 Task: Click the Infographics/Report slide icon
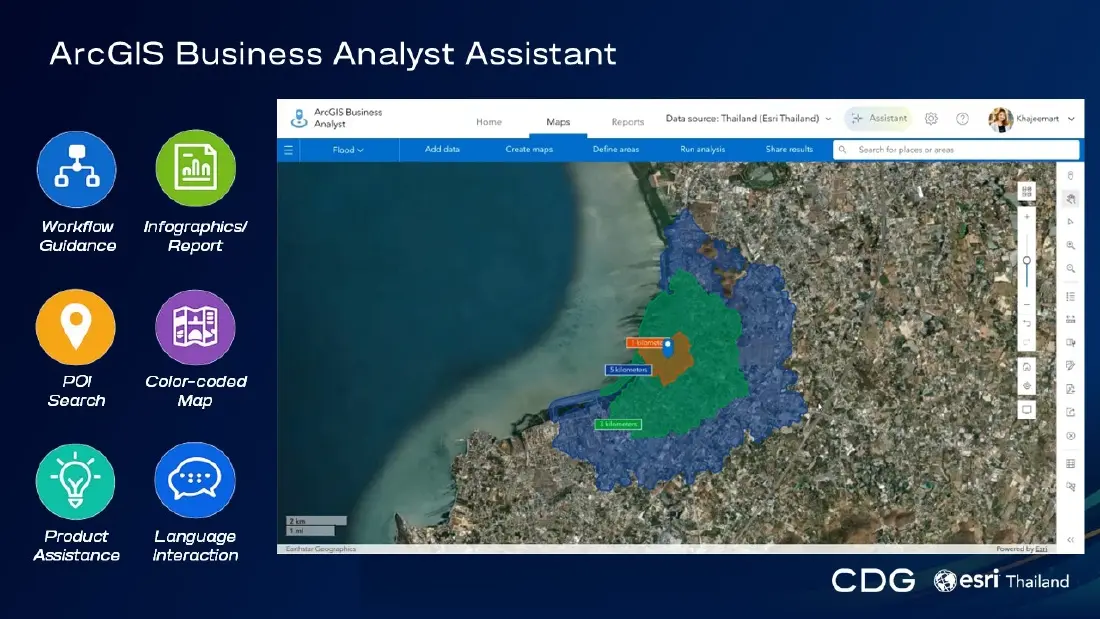(196, 168)
